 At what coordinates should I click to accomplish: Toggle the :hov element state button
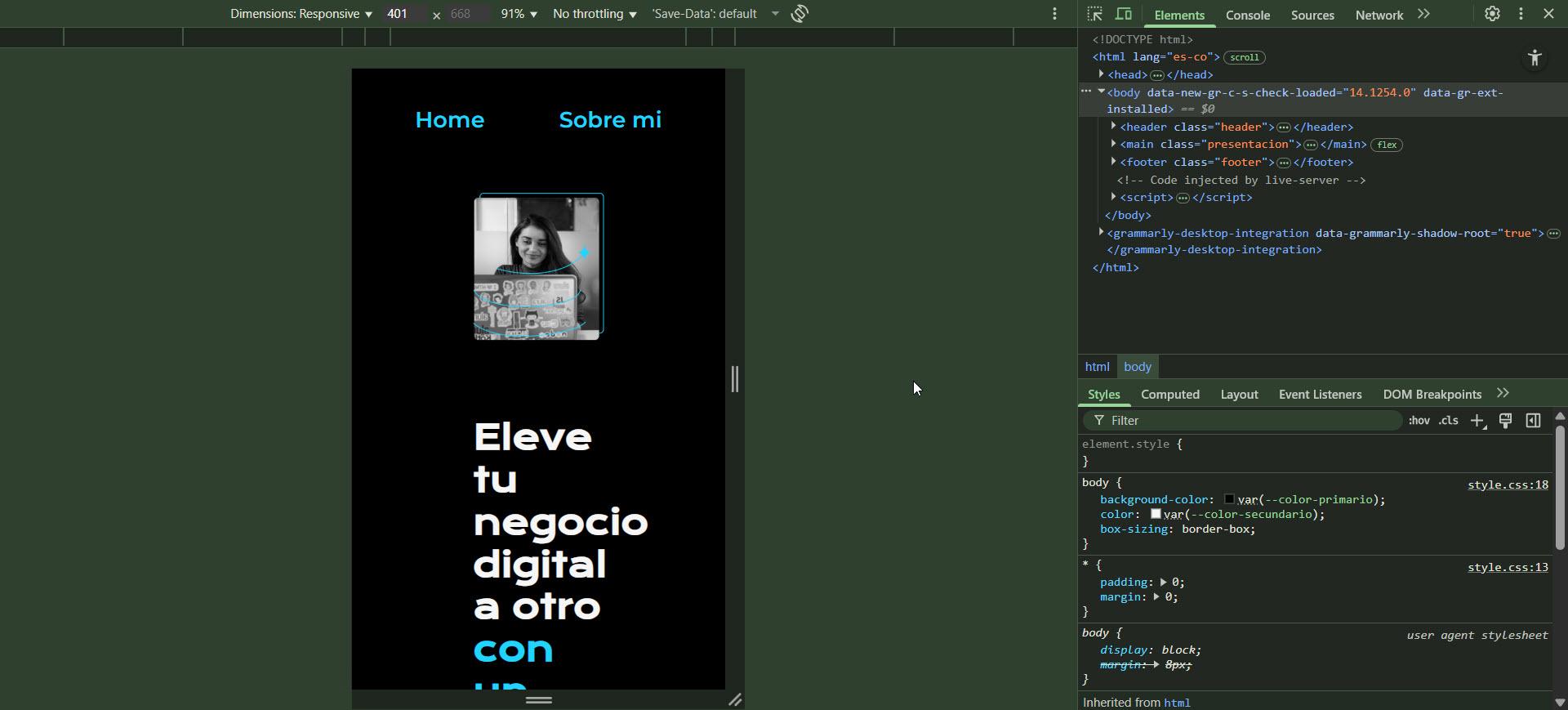(x=1419, y=420)
